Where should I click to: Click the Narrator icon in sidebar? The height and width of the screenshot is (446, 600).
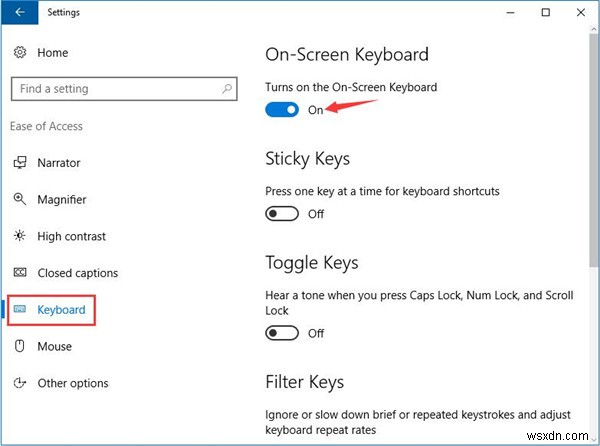[19, 163]
